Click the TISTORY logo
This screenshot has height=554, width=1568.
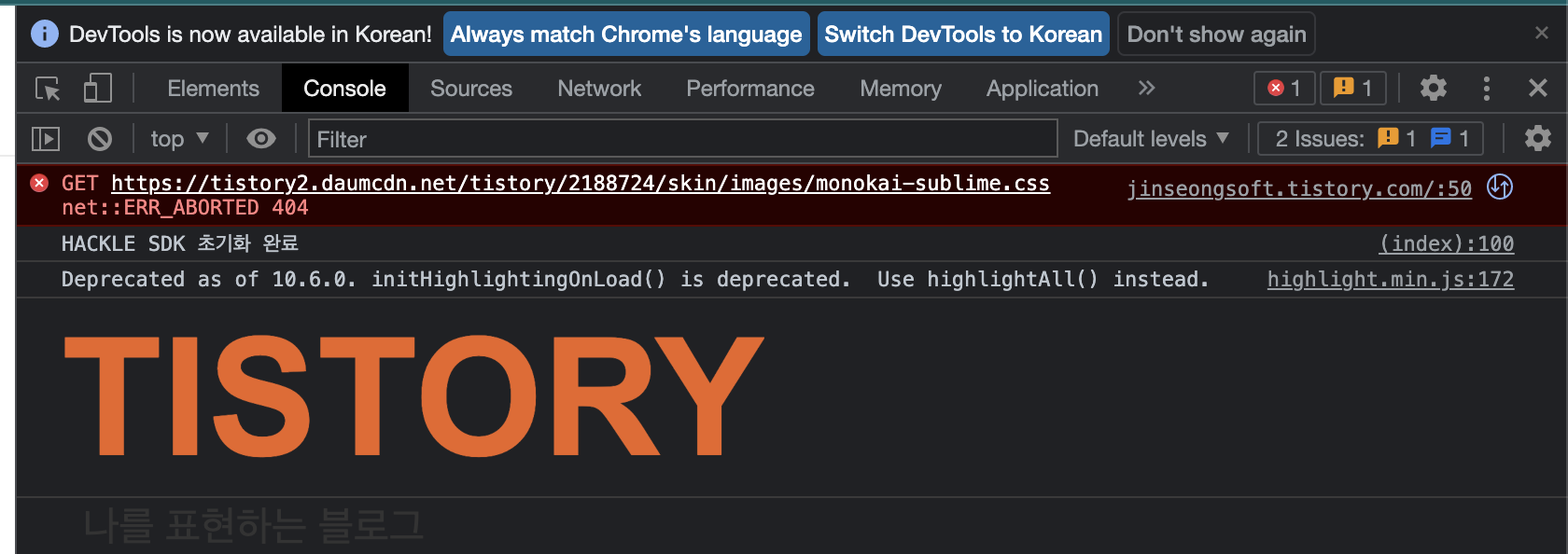click(x=413, y=396)
